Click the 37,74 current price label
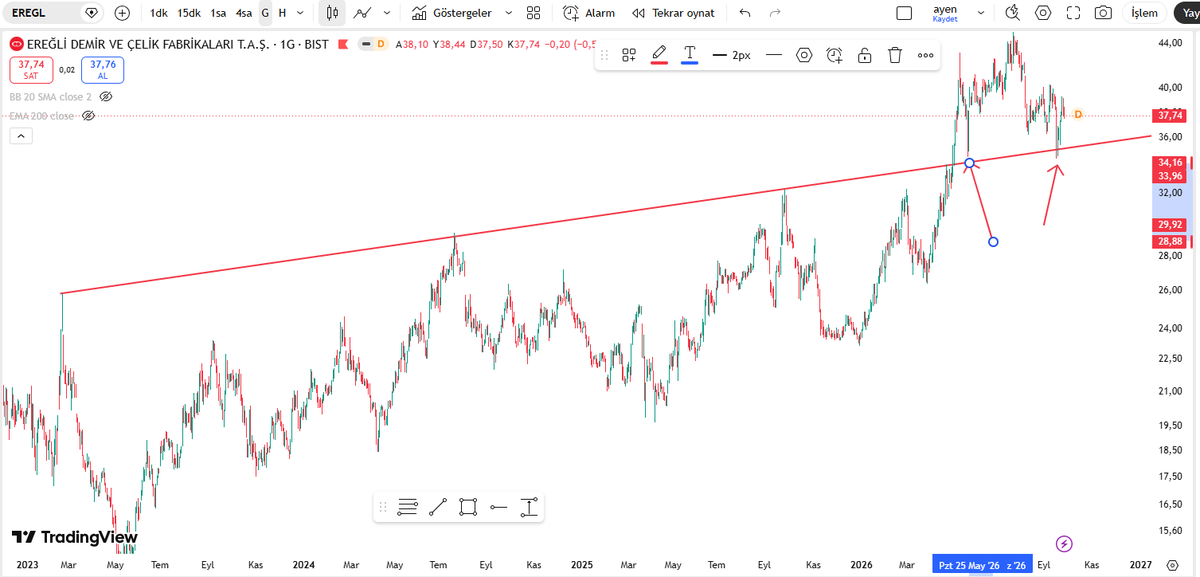Image resolution: width=1200 pixels, height=577 pixels. point(1170,115)
